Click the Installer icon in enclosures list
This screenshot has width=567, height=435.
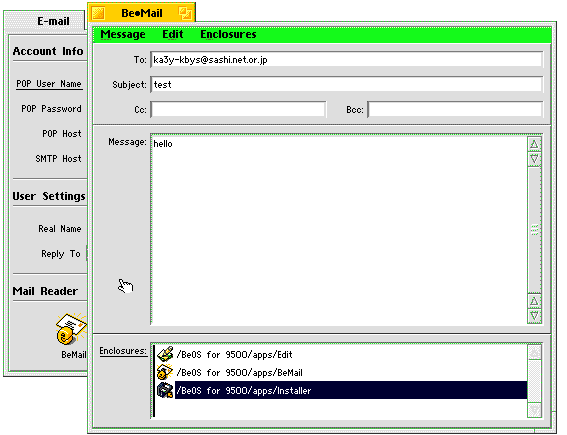165,390
